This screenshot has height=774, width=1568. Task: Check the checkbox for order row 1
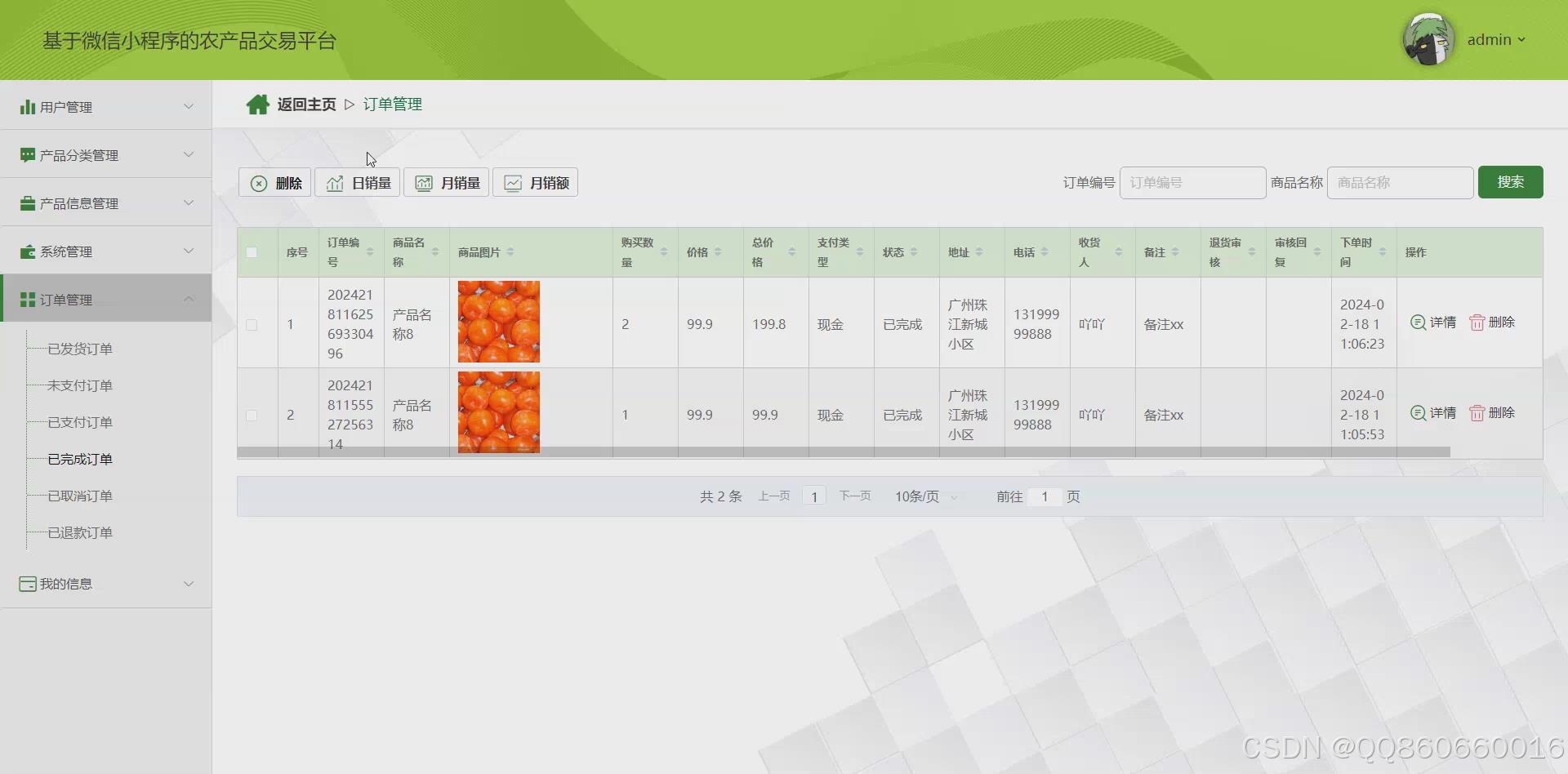[x=252, y=325]
